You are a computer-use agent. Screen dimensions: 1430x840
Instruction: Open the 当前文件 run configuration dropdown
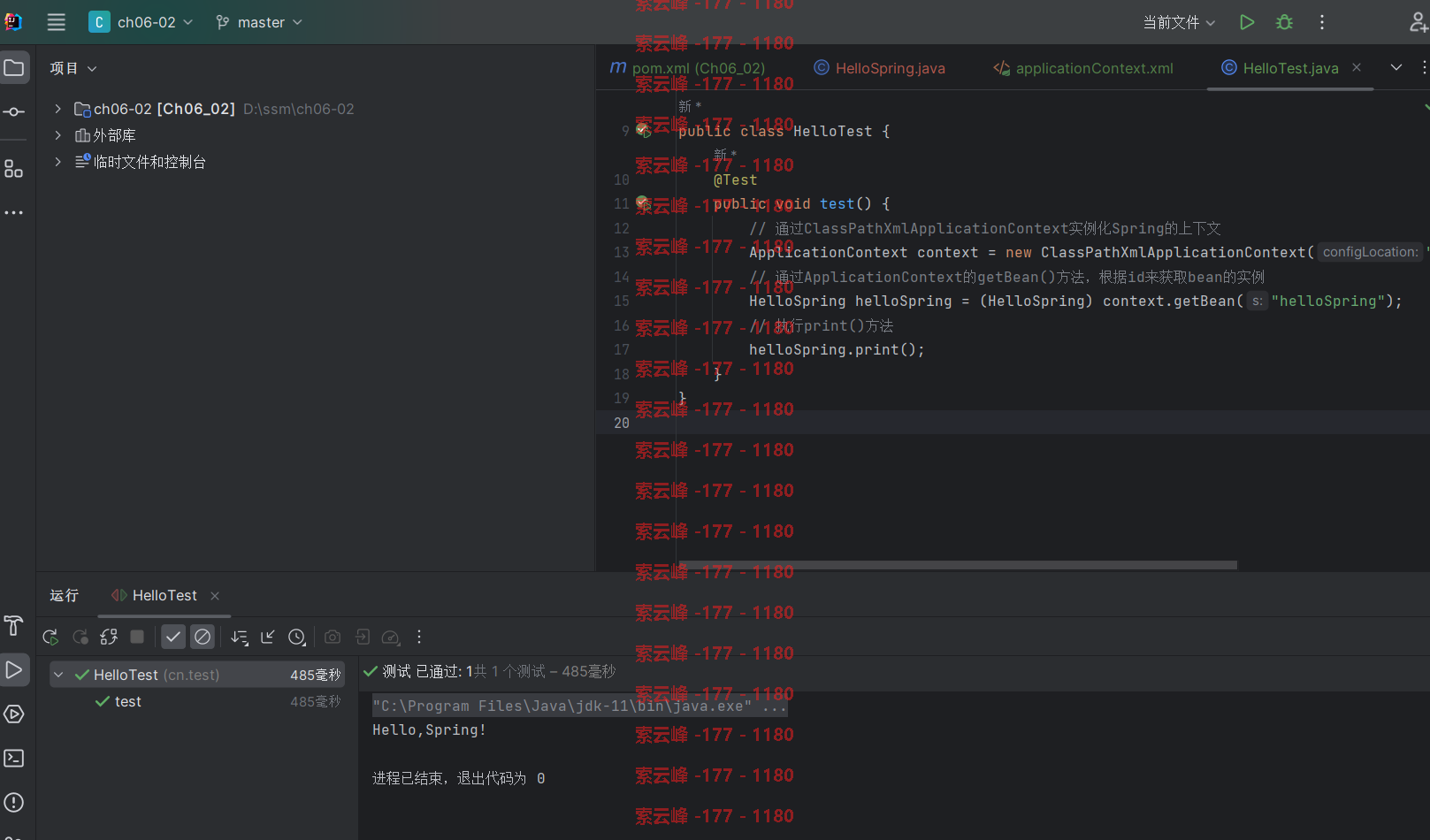pos(1179,22)
